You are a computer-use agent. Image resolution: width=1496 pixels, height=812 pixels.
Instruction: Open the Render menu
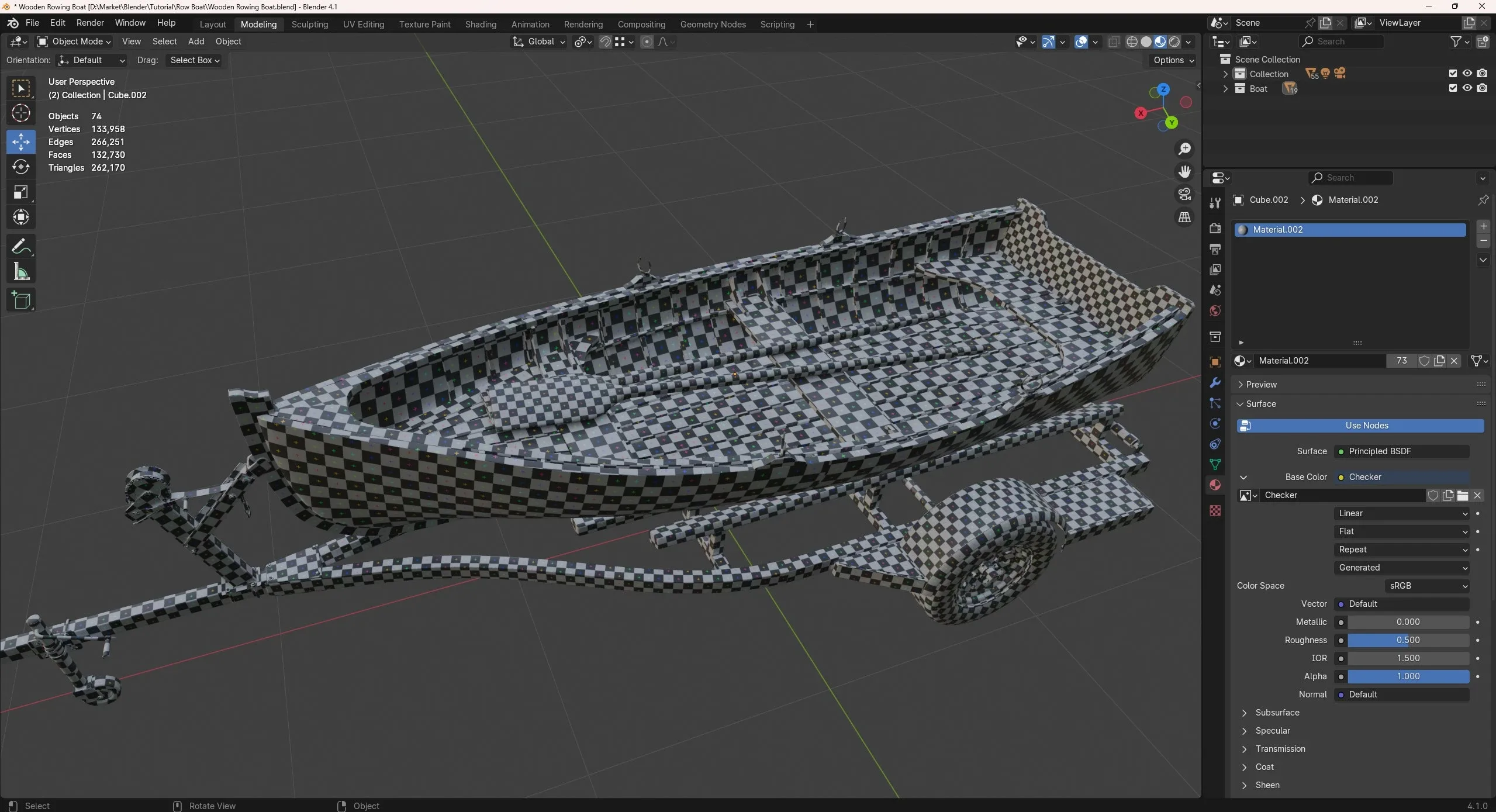tap(90, 23)
